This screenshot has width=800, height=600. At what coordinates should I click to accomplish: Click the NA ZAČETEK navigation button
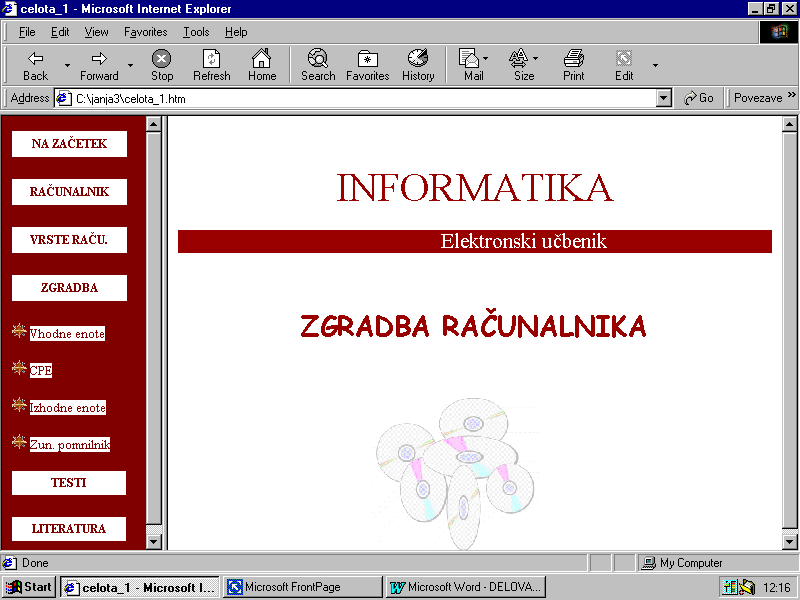coord(69,144)
